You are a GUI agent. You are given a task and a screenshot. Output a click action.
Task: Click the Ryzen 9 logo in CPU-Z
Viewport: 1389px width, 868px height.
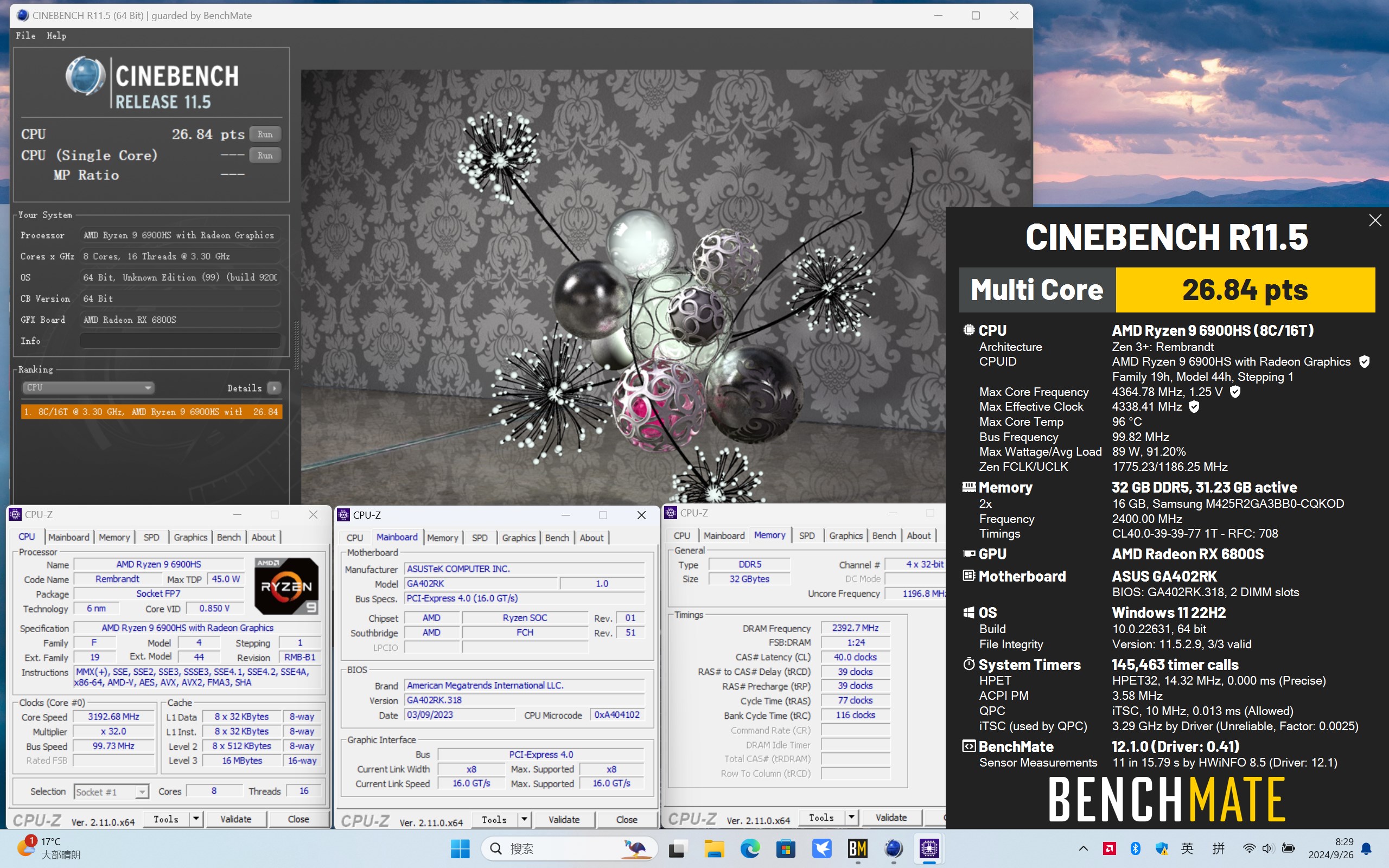[286, 586]
